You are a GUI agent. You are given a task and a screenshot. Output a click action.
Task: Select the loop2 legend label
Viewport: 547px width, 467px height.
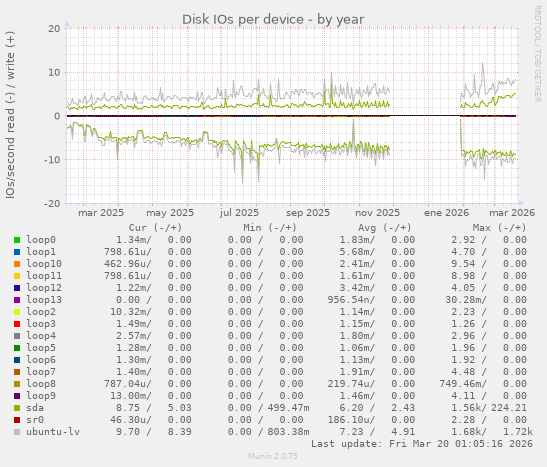(41, 312)
